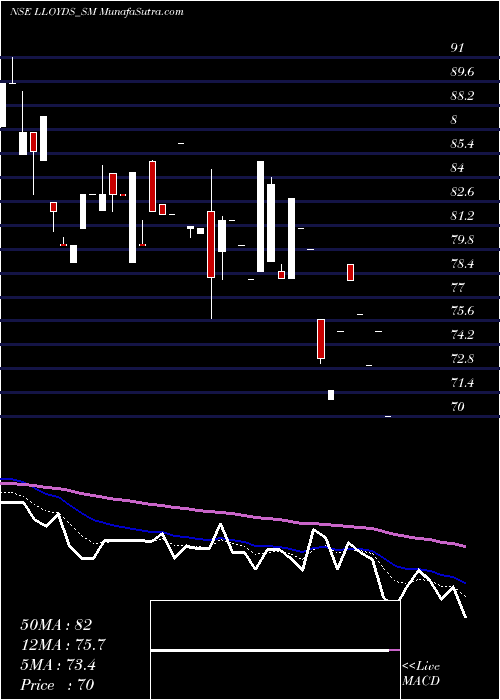Click the red candle at 78.4 level
This screenshot has height=700, width=500.
(350, 272)
